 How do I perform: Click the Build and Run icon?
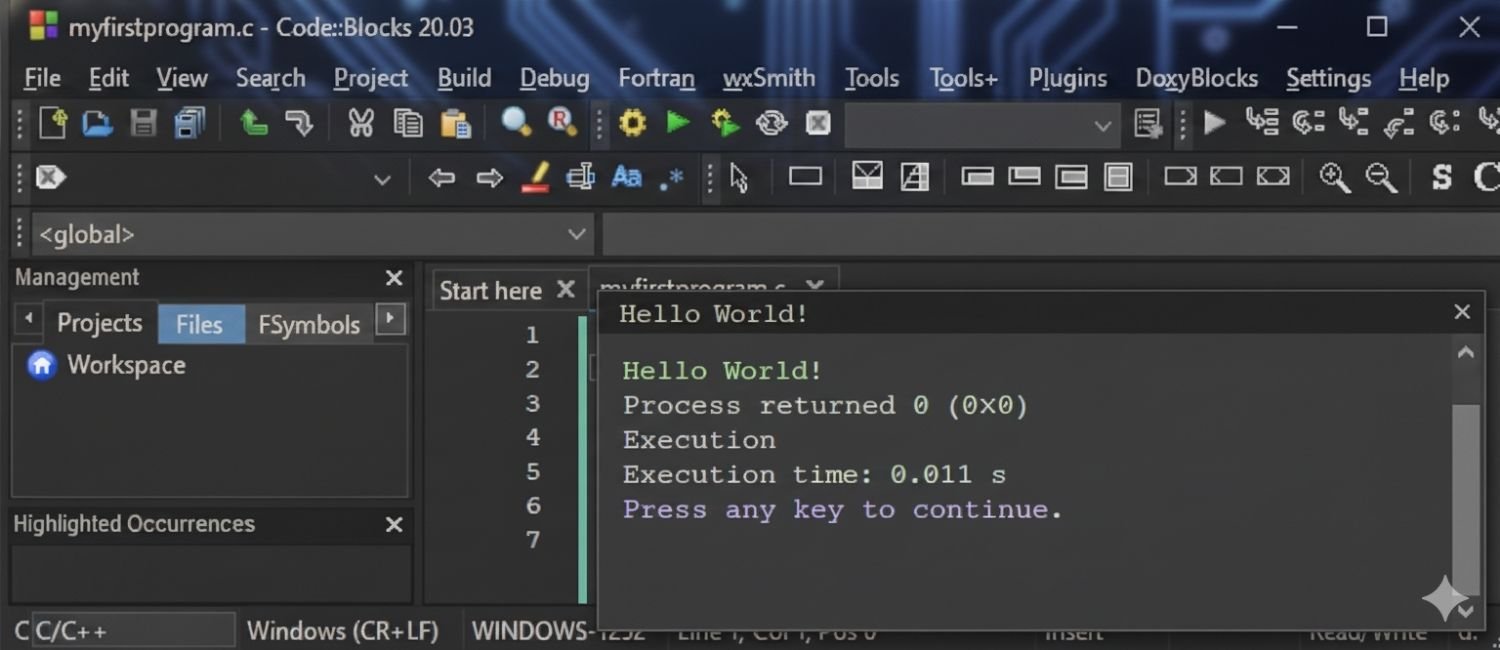[x=725, y=123]
